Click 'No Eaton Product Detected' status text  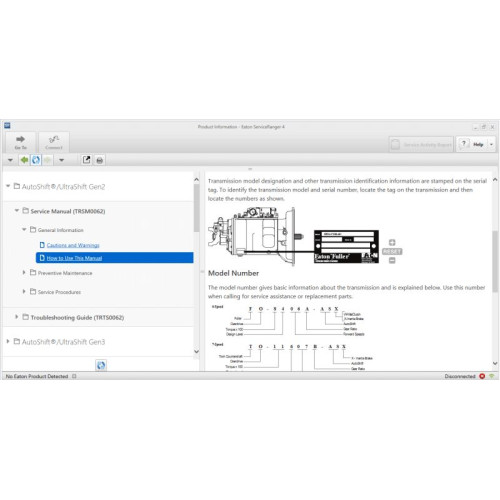tap(37, 376)
